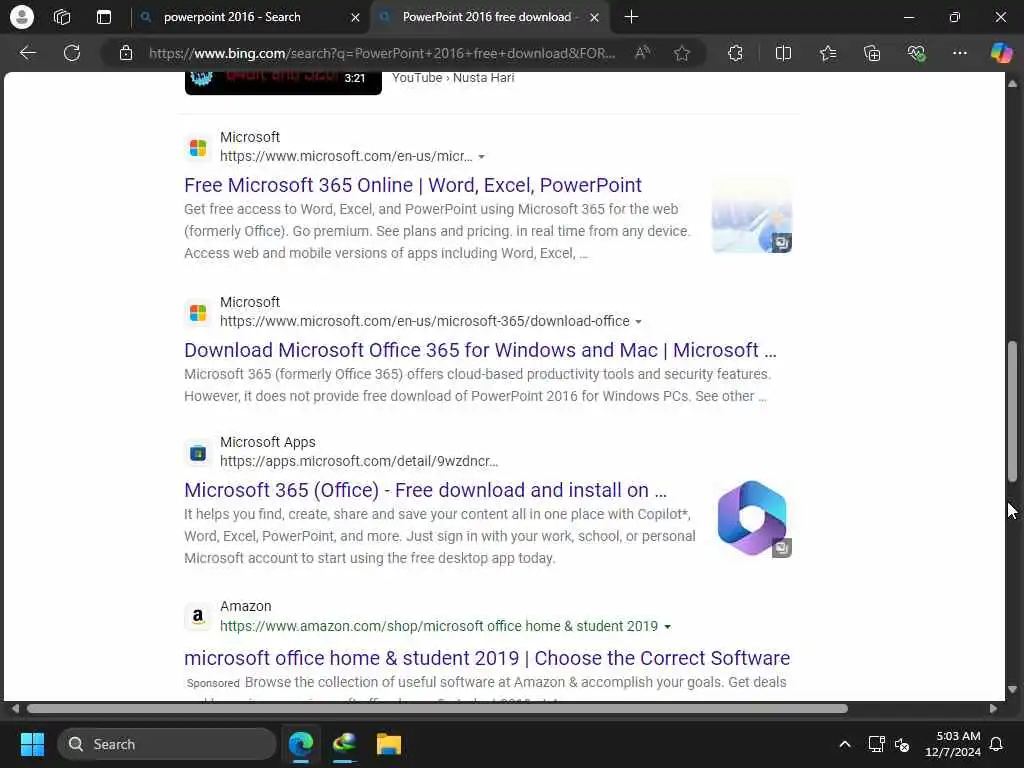Screen dimensions: 1024x768
Task: Open Amazon 'microsoft office home & student 2019' link
Action: point(487,658)
